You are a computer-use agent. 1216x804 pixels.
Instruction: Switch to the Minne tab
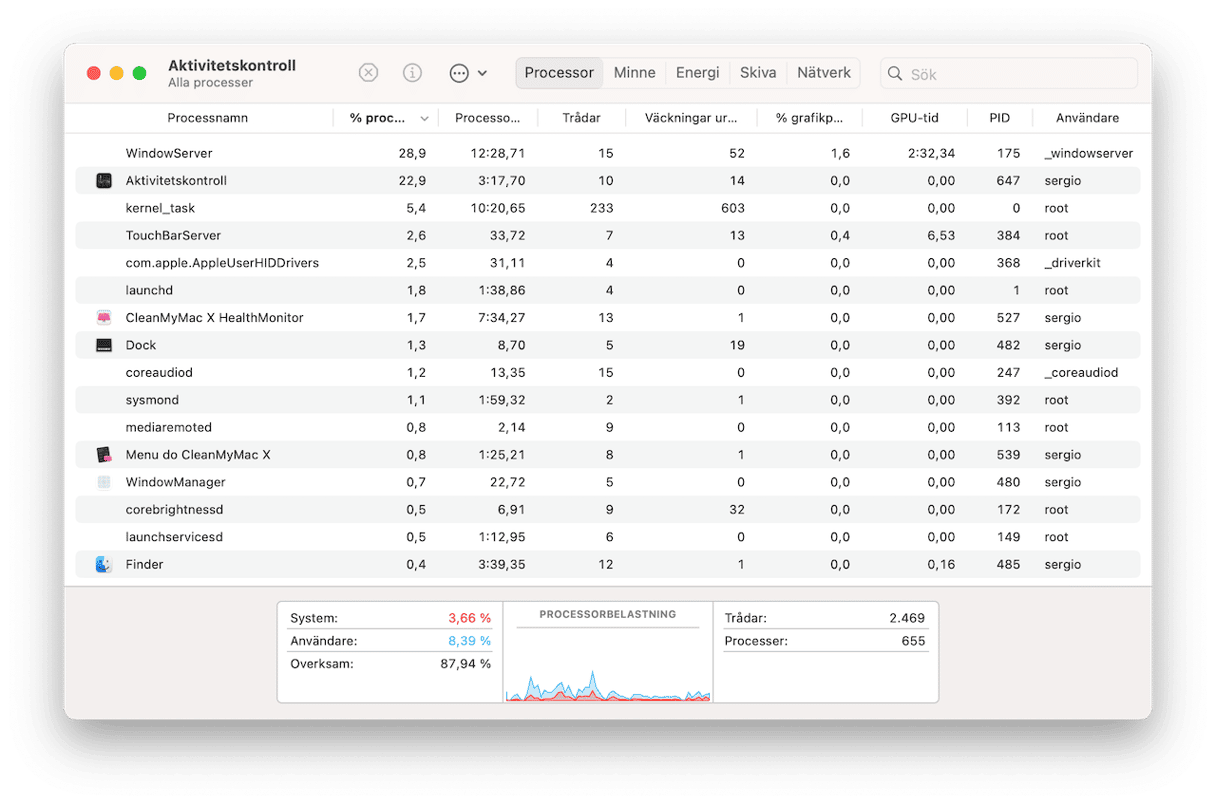click(634, 73)
